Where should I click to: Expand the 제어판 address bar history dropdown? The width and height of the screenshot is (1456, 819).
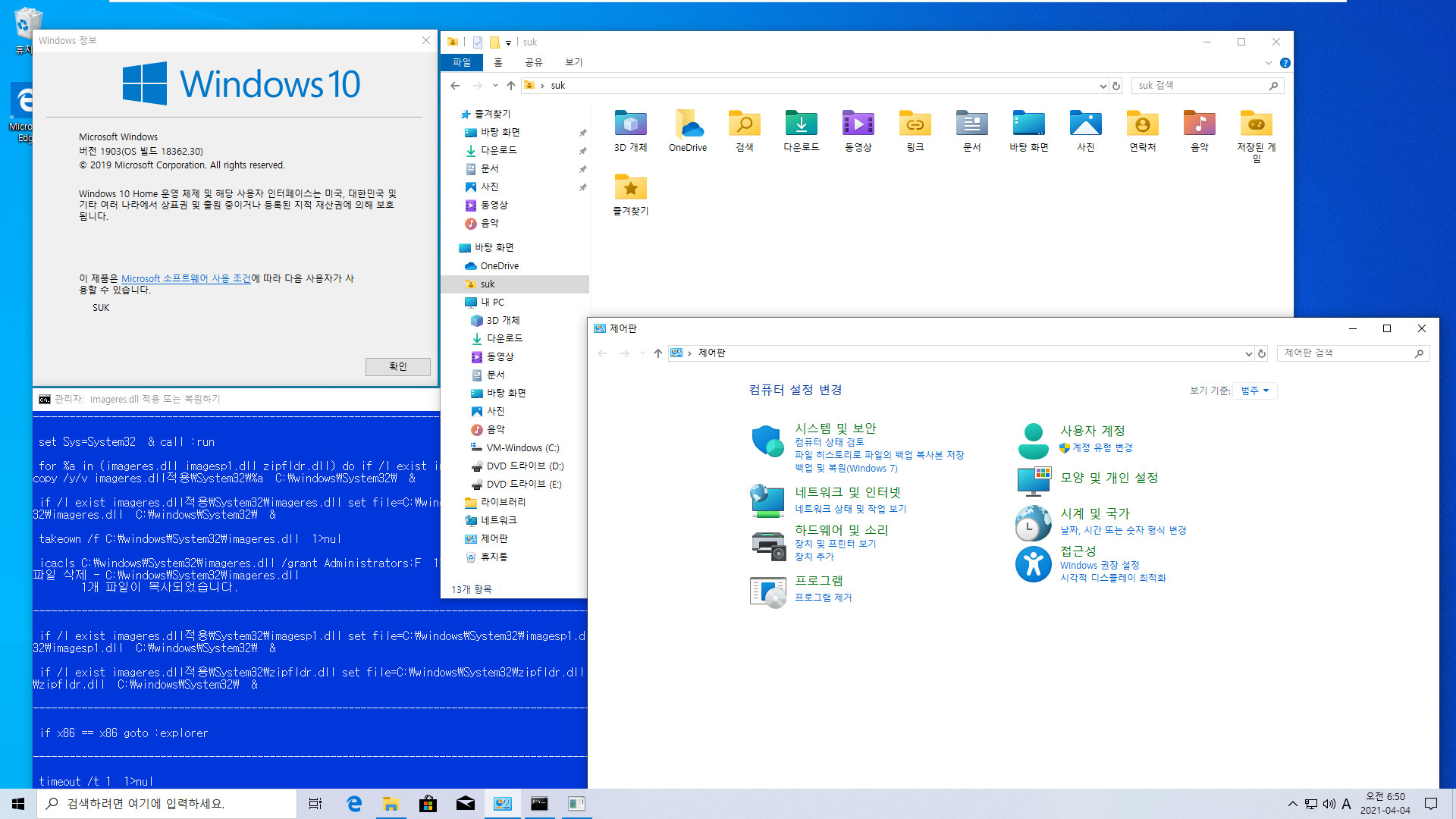tap(1249, 353)
